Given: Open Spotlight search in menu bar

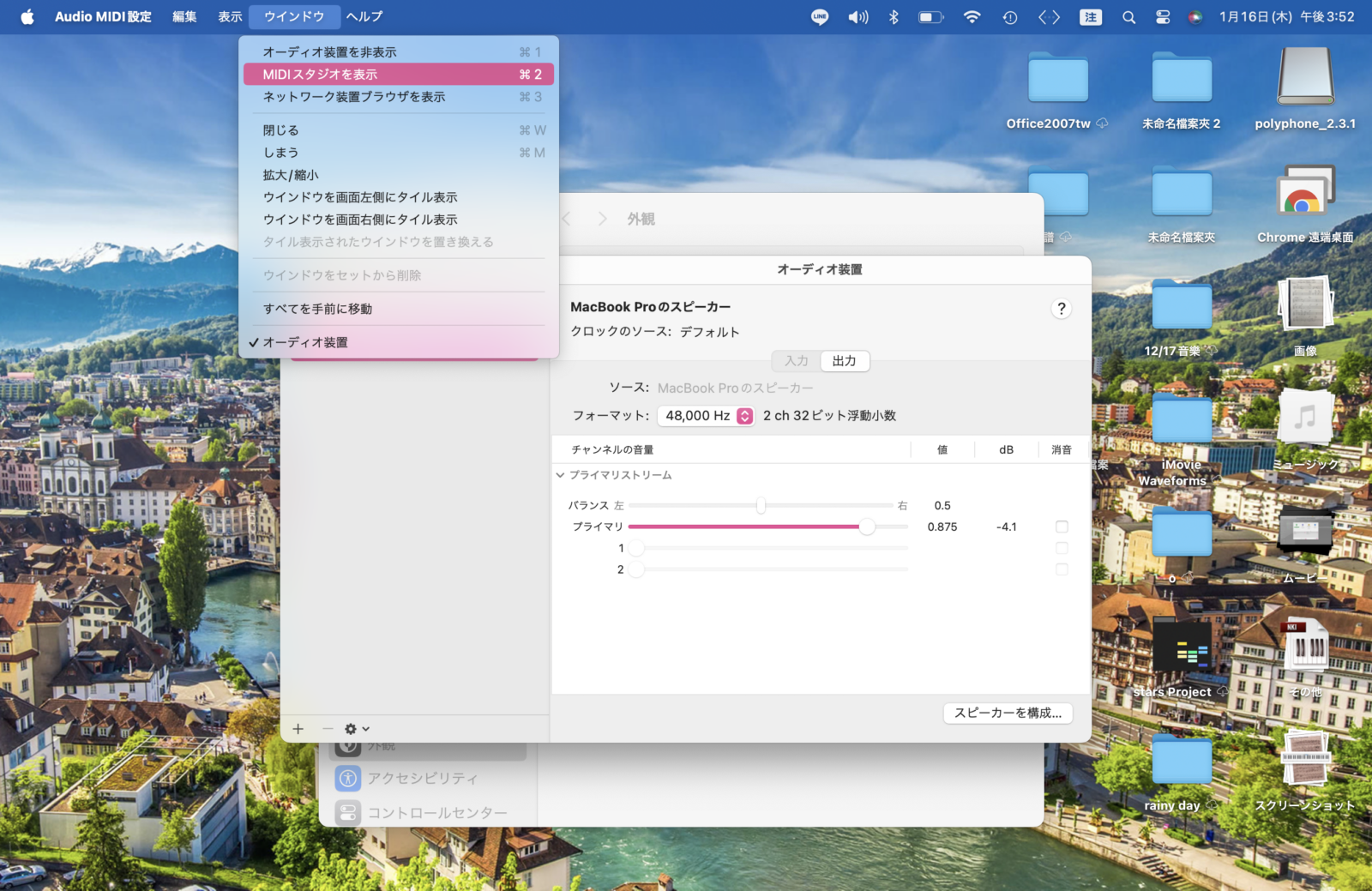Looking at the screenshot, I should pos(1128,17).
